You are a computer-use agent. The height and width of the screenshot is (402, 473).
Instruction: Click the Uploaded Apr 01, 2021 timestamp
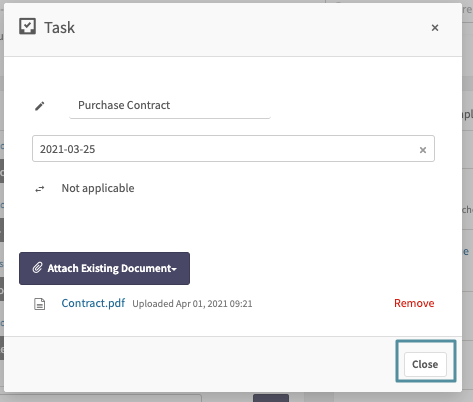tap(192, 304)
